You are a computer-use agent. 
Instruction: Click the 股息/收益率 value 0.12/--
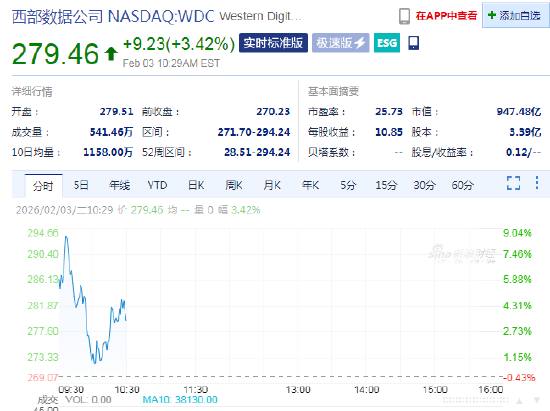pos(523,152)
